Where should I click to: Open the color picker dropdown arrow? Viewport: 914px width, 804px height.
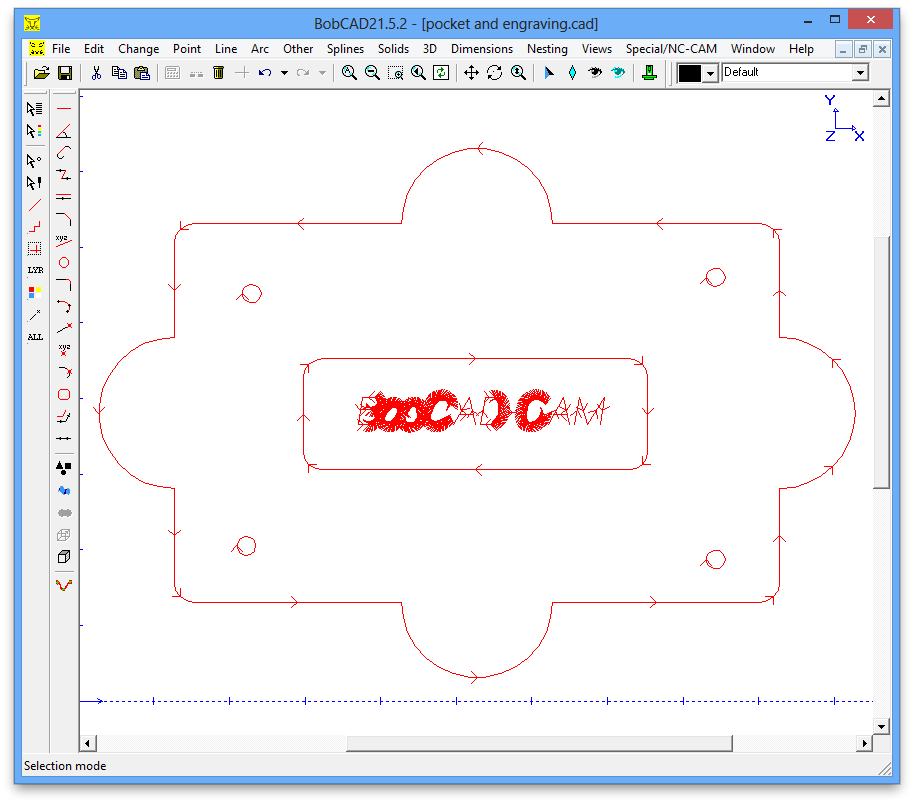(x=710, y=73)
